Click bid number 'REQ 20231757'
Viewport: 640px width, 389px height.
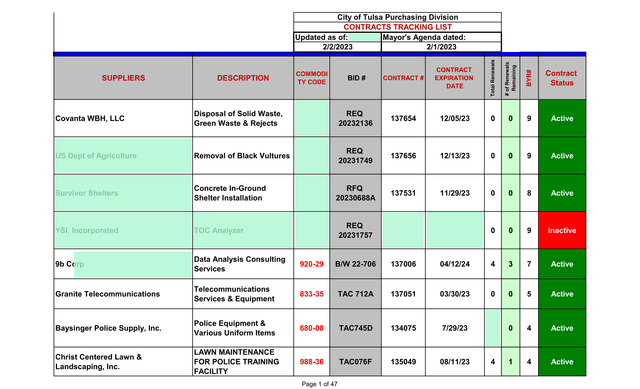(x=355, y=230)
